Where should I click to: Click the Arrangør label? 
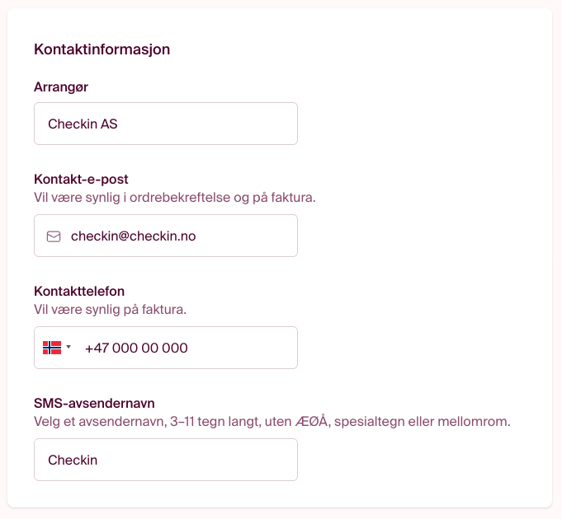pyautogui.click(x=61, y=87)
